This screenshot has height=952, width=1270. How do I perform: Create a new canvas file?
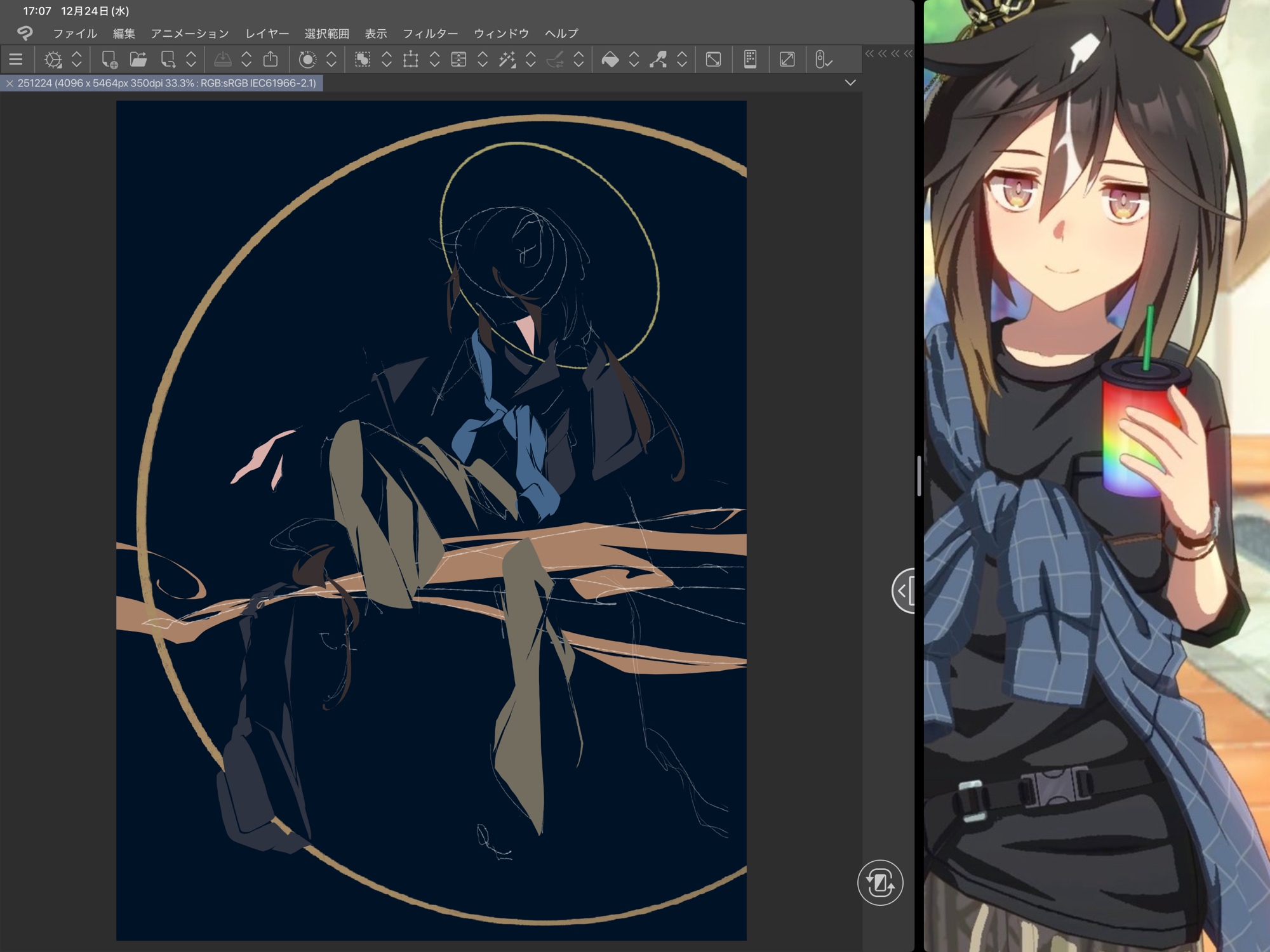pyautogui.click(x=109, y=60)
